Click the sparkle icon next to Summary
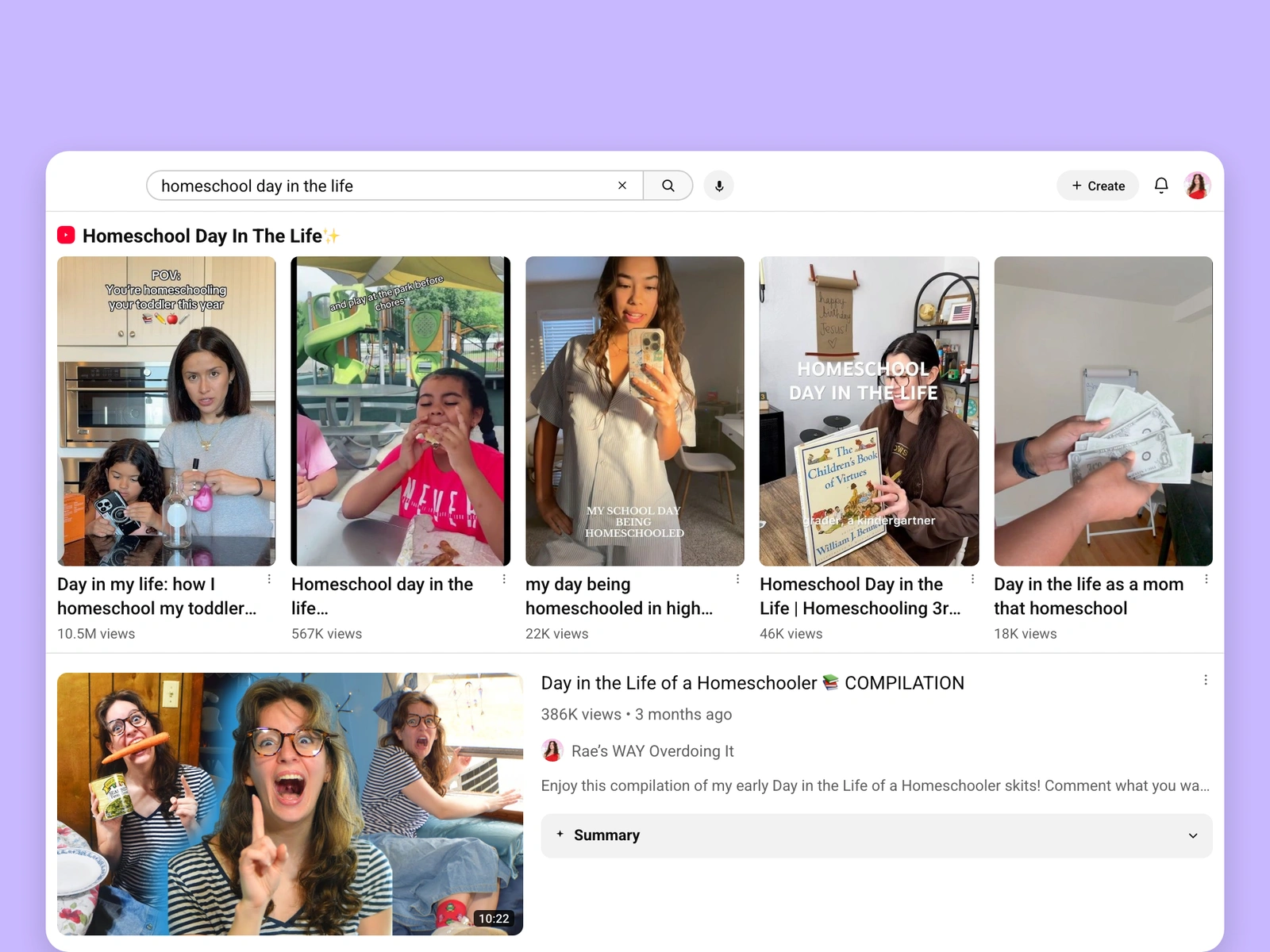This screenshot has height=952, width=1270. (560, 835)
